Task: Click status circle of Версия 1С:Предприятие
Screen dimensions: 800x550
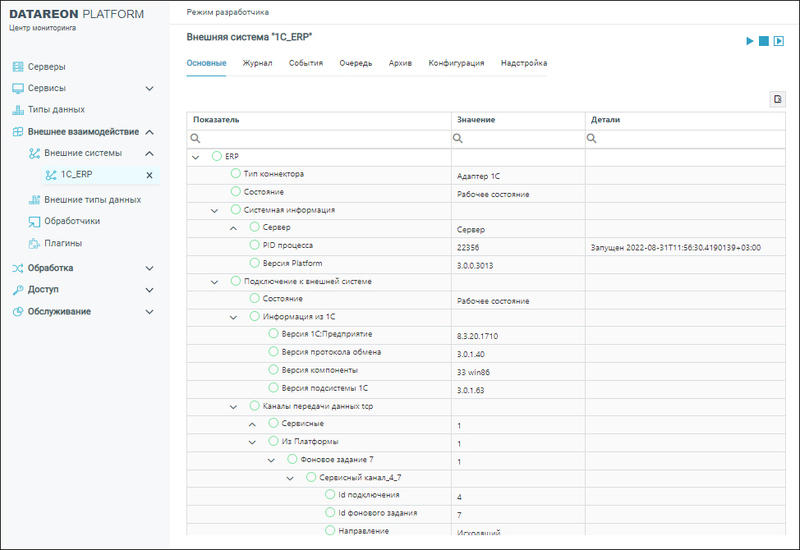Action: (273, 334)
